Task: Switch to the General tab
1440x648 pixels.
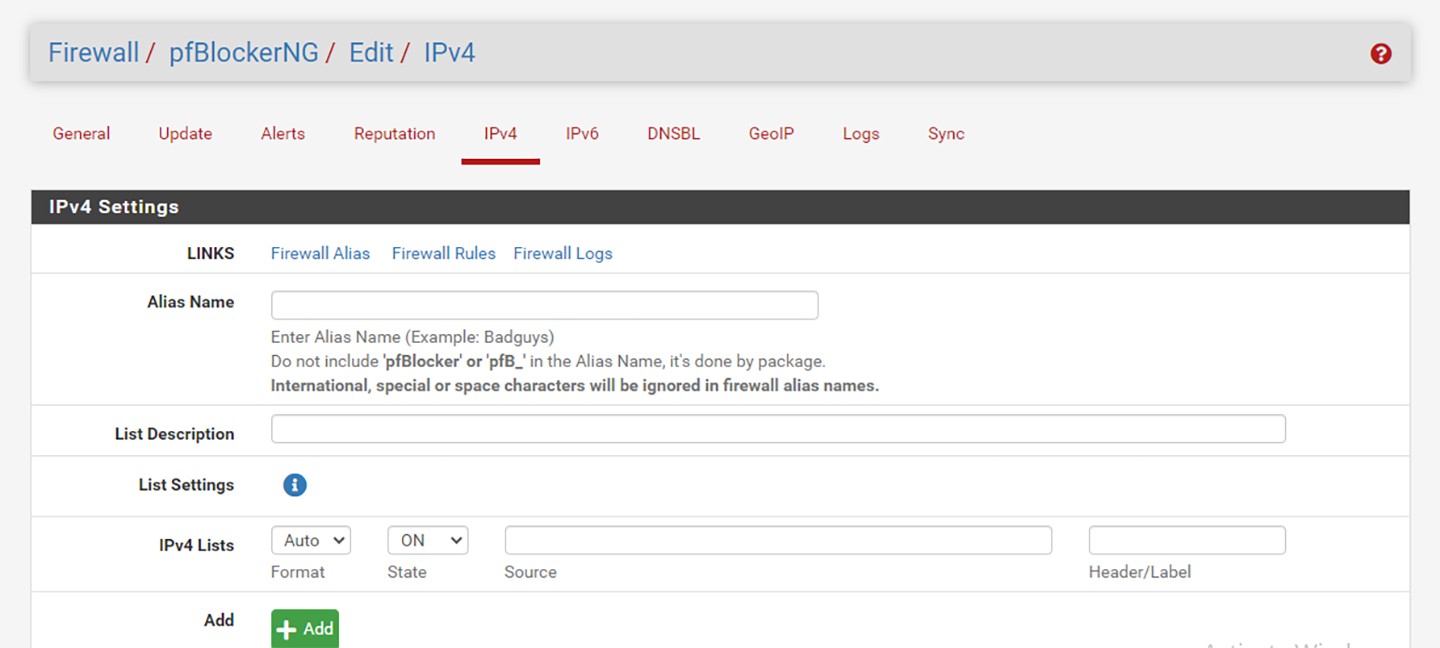Action: click(x=81, y=134)
